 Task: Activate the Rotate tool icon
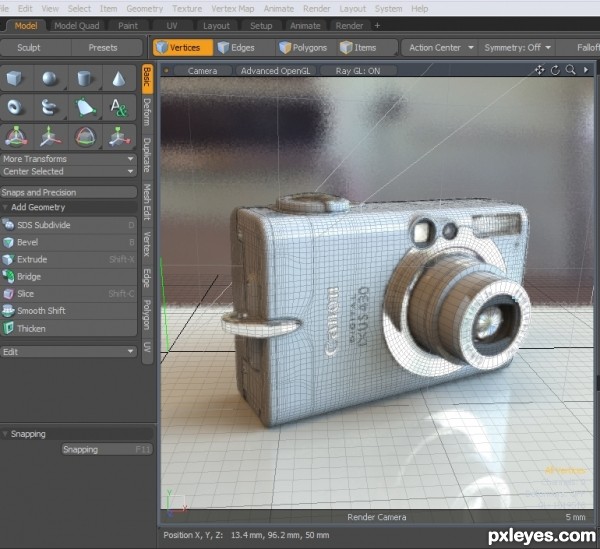[84, 137]
